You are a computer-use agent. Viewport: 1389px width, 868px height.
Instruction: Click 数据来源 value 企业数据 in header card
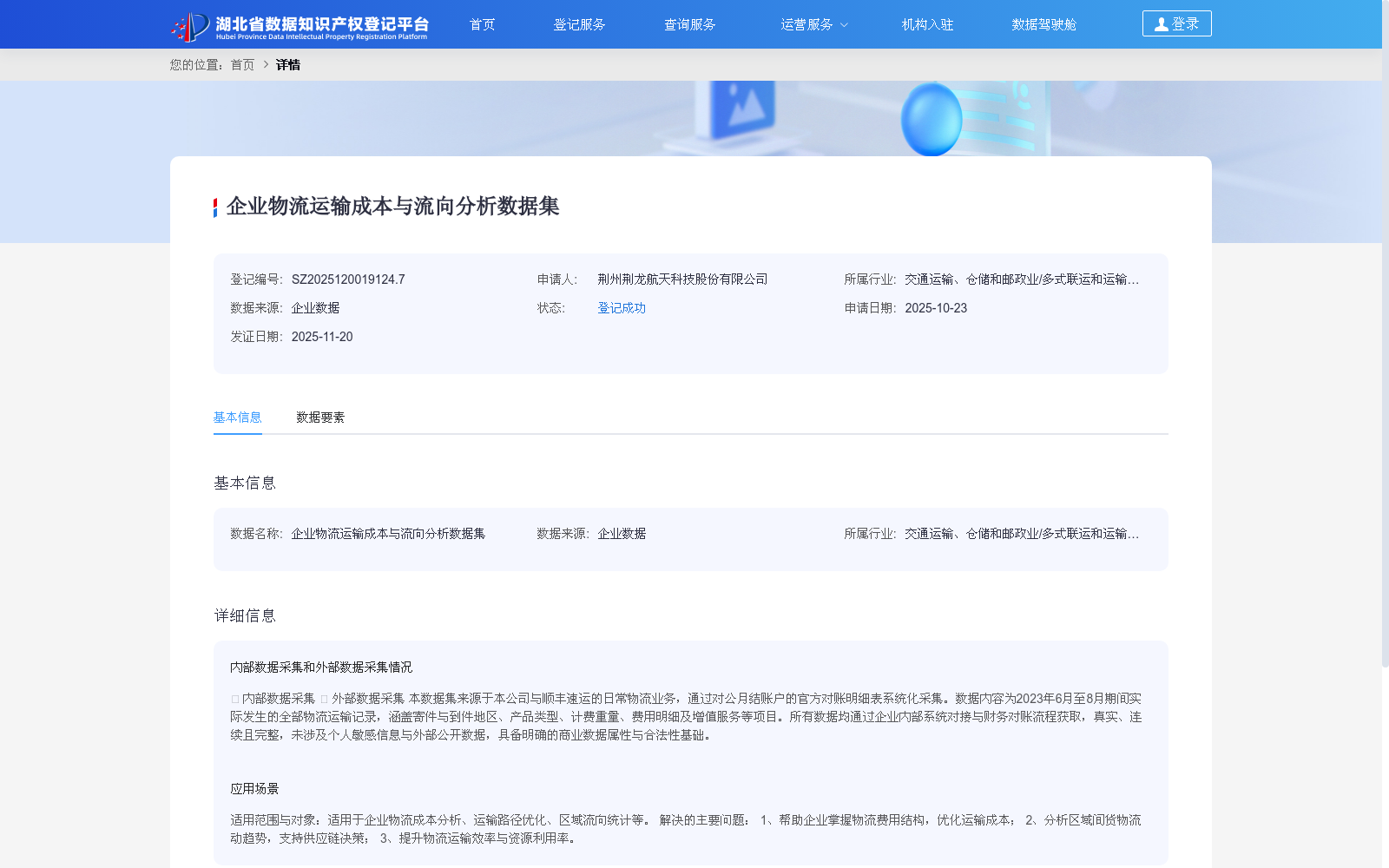pyautogui.click(x=315, y=308)
